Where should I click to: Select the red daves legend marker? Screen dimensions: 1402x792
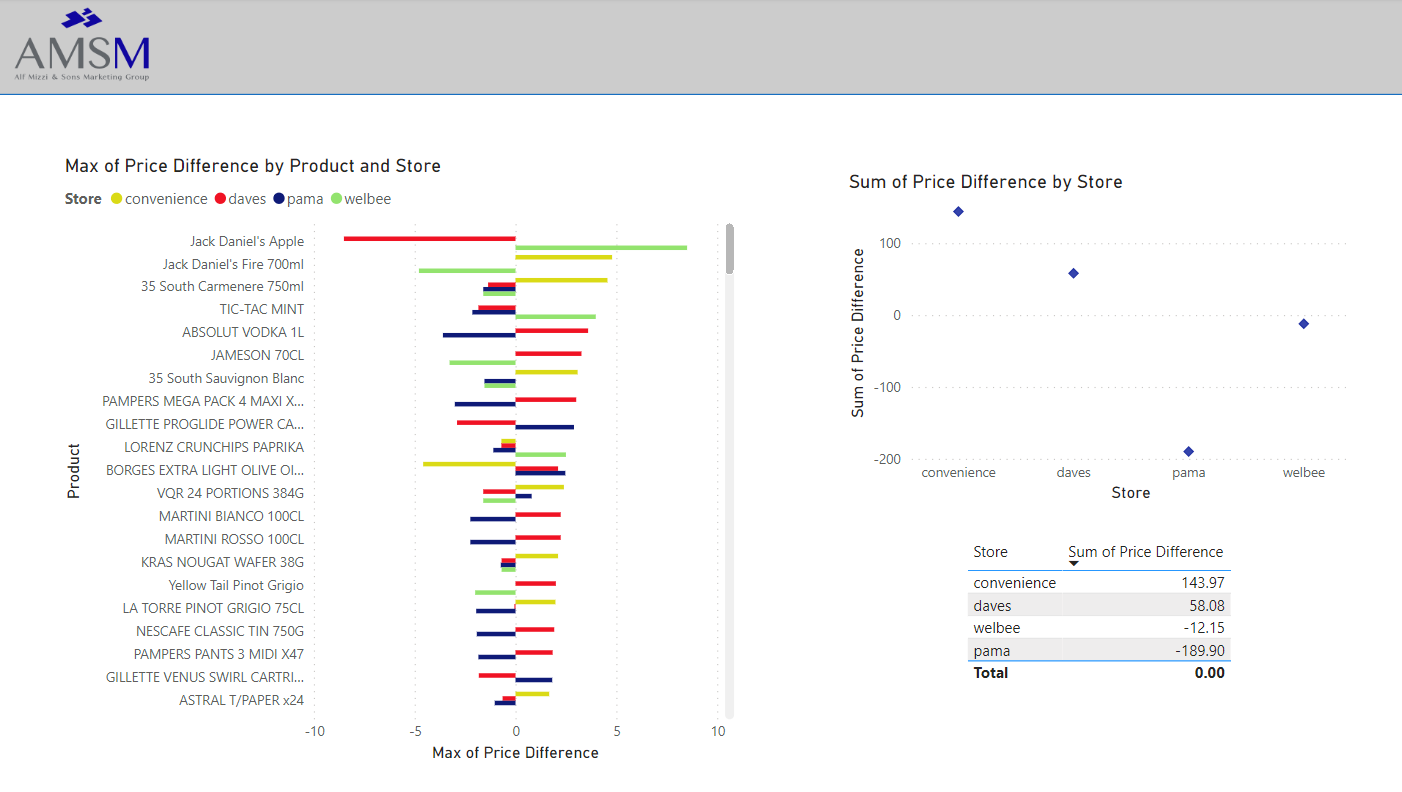[x=220, y=199]
